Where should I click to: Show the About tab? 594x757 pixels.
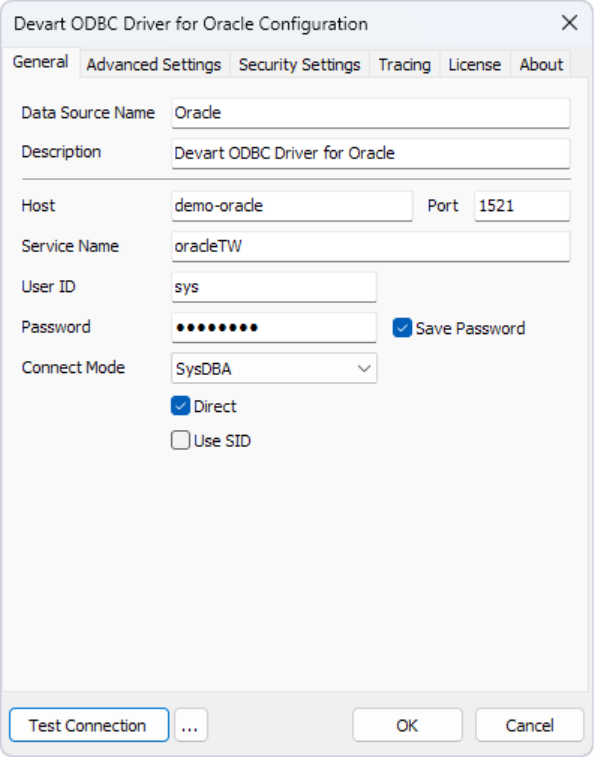[541, 64]
